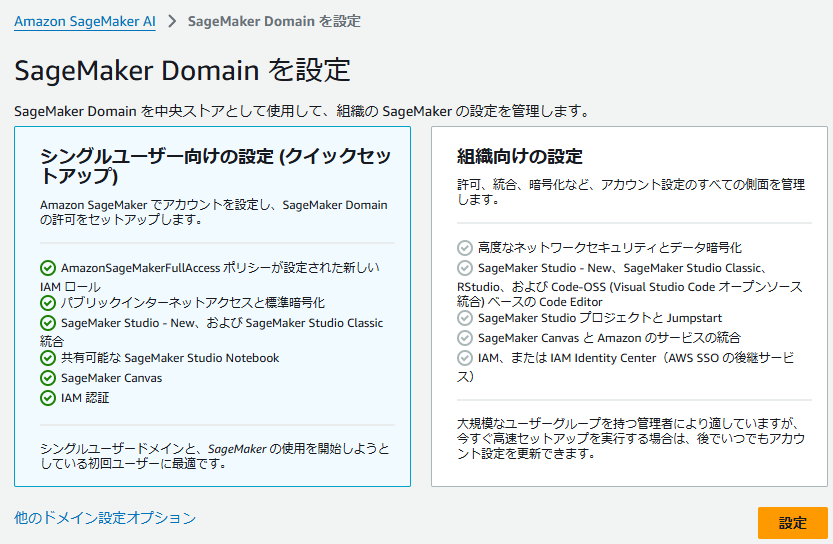Click gray checkmark beside SageMaker Studio プロジェクトと Jumpstart
Image resolution: width=833 pixels, height=544 pixels.
[465, 318]
